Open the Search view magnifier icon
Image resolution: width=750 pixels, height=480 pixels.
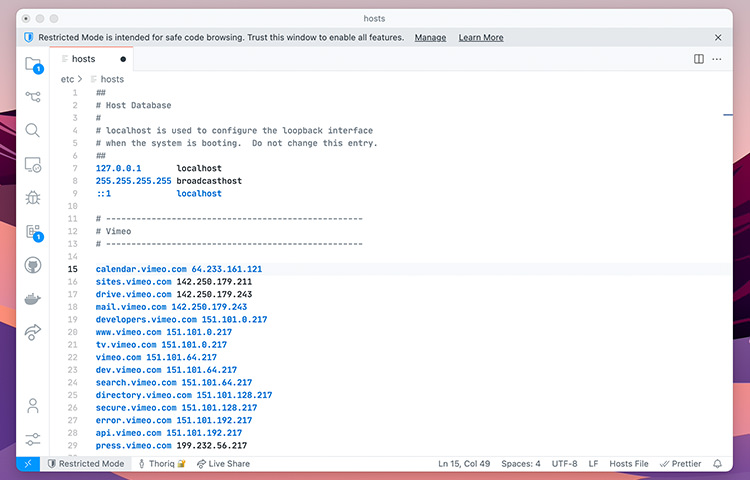point(33,130)
